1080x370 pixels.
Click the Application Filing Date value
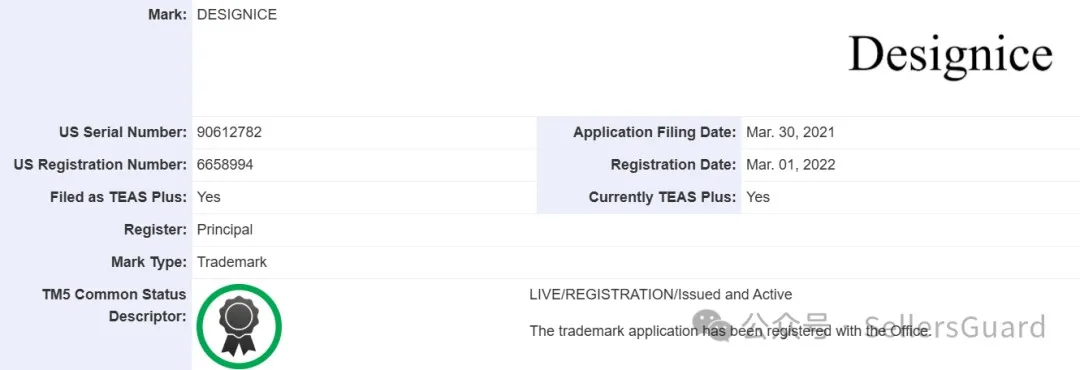790,132
